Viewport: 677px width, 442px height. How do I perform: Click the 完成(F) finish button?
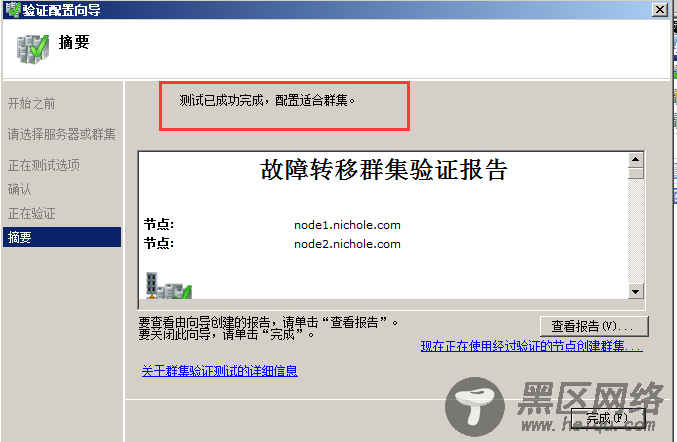[608, 418]
